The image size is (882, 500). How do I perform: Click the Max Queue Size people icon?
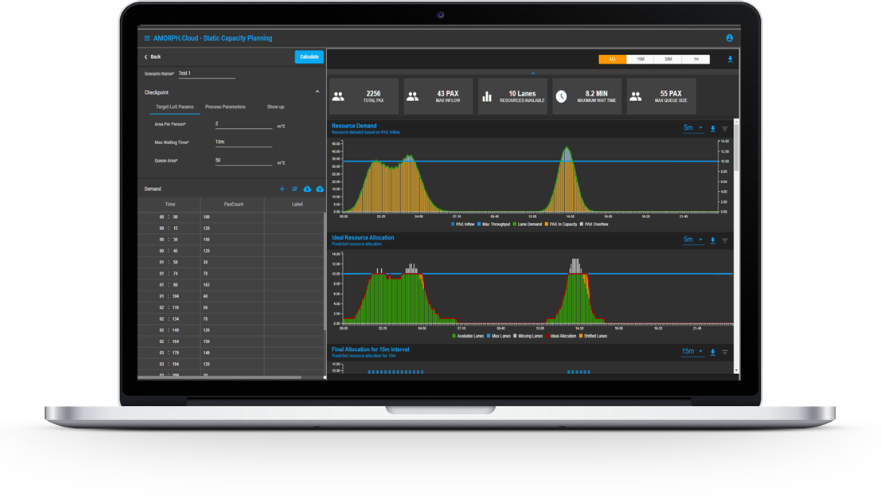tap(635, 97)
